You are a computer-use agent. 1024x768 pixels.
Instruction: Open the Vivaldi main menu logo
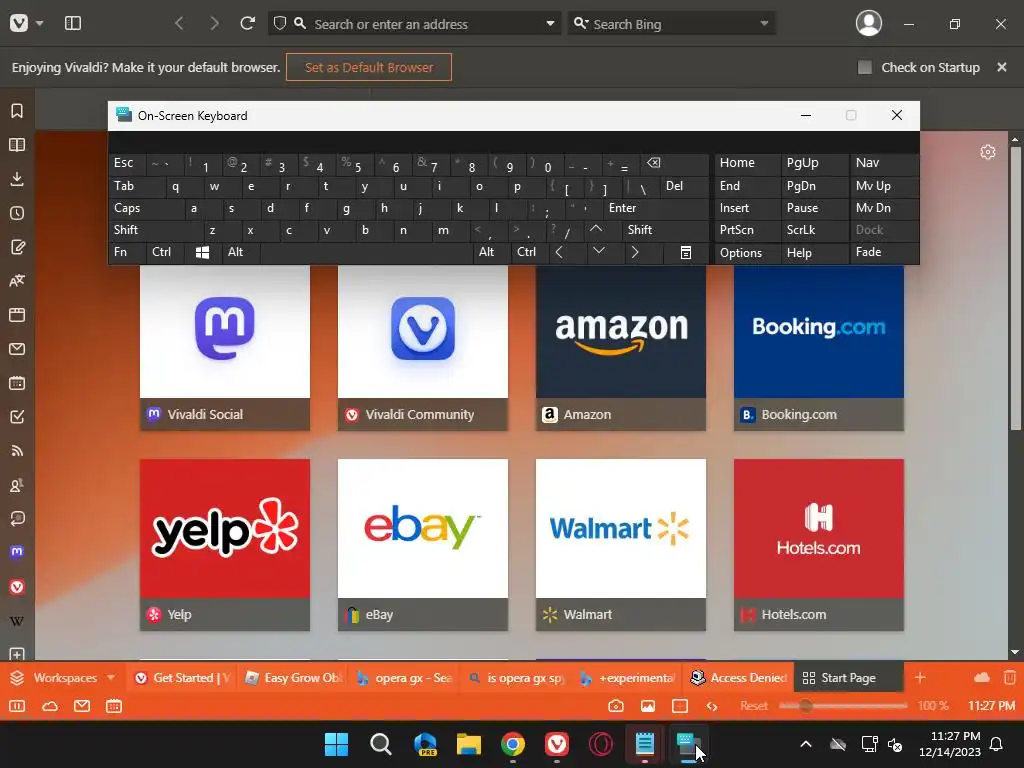[x=19, y=24]
